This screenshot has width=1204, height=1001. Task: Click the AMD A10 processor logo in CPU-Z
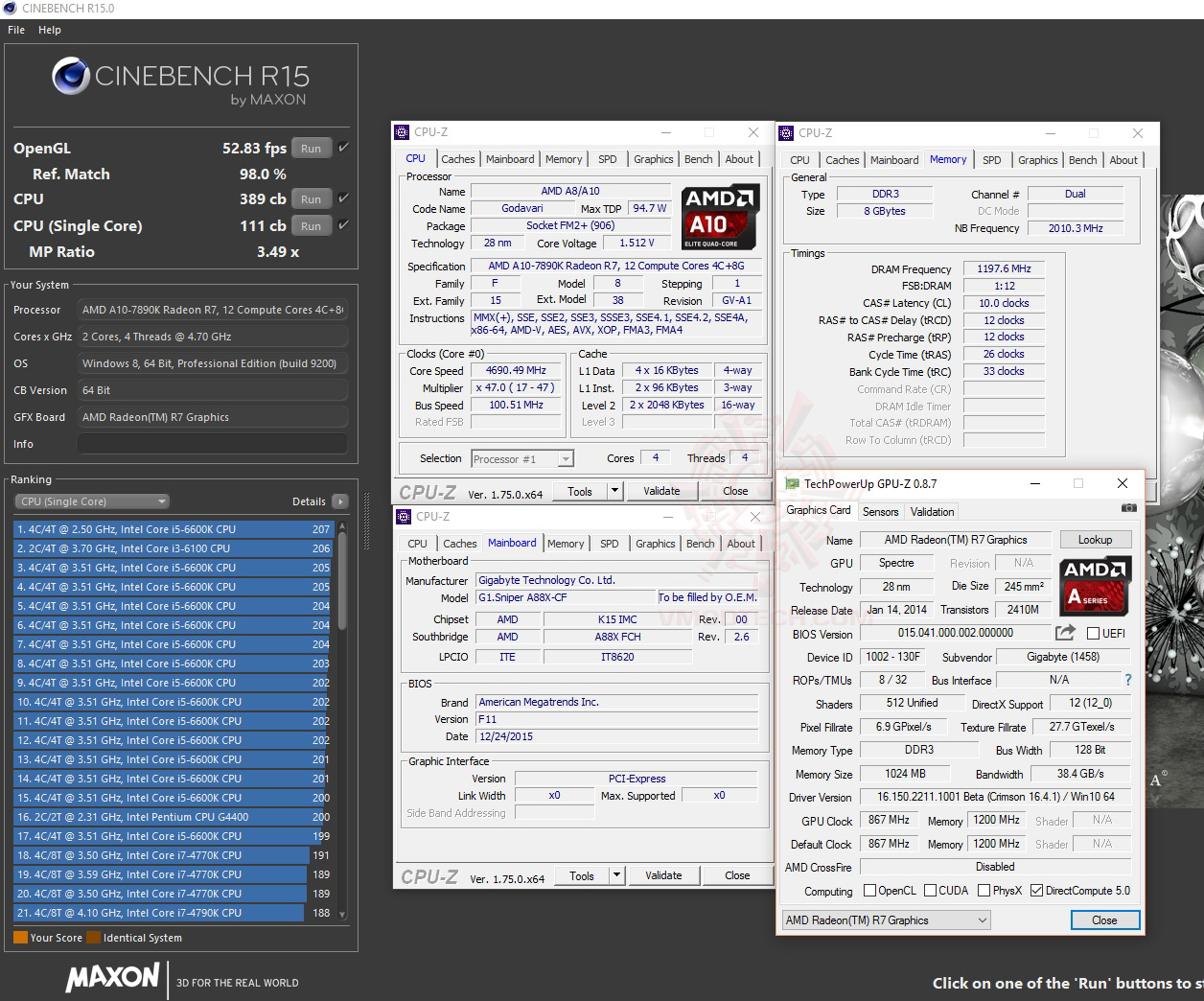[720, 217]
